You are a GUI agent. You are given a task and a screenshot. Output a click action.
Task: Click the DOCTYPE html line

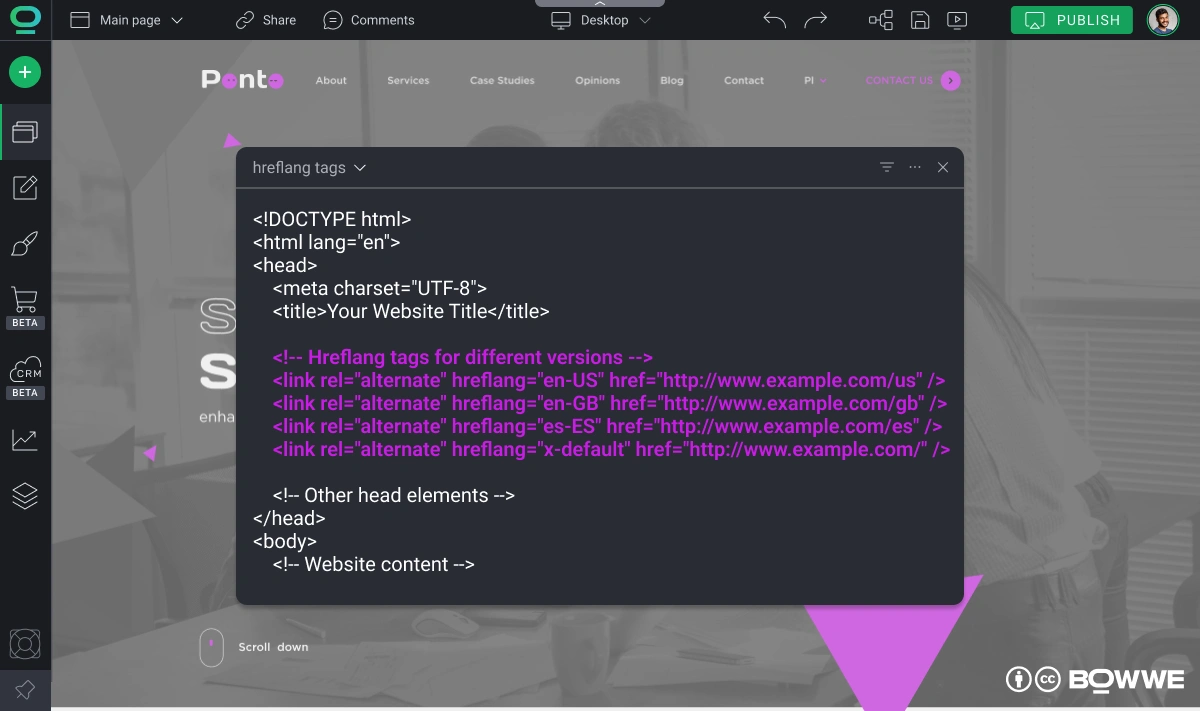tap(332, 220)
